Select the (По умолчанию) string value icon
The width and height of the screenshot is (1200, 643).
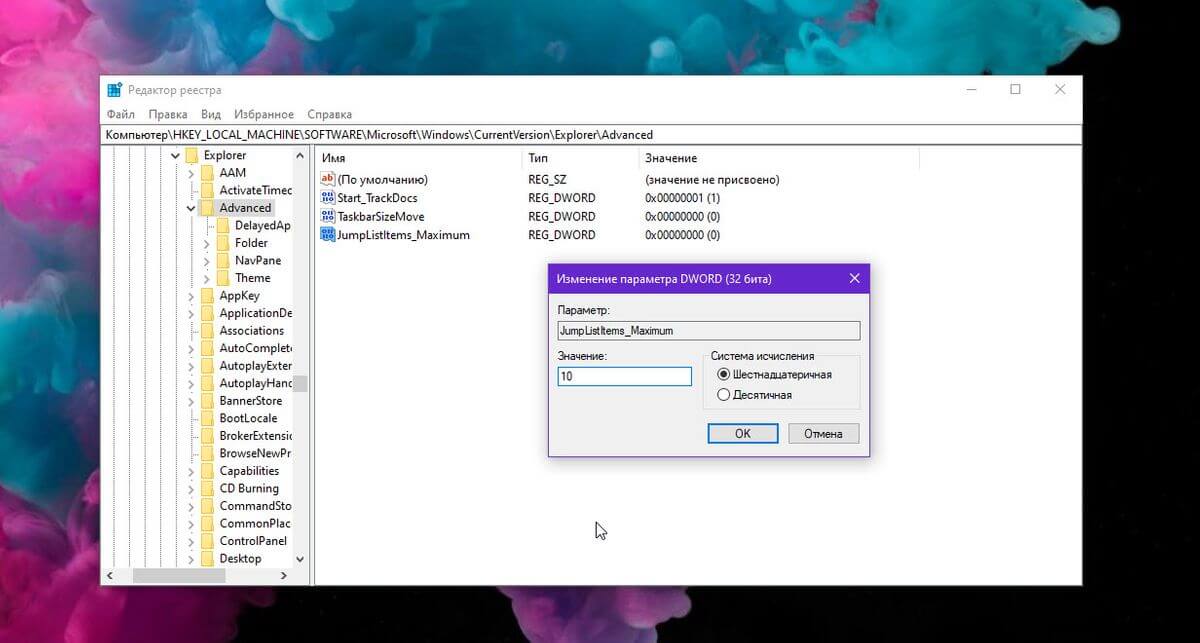(x=327, y=179)
